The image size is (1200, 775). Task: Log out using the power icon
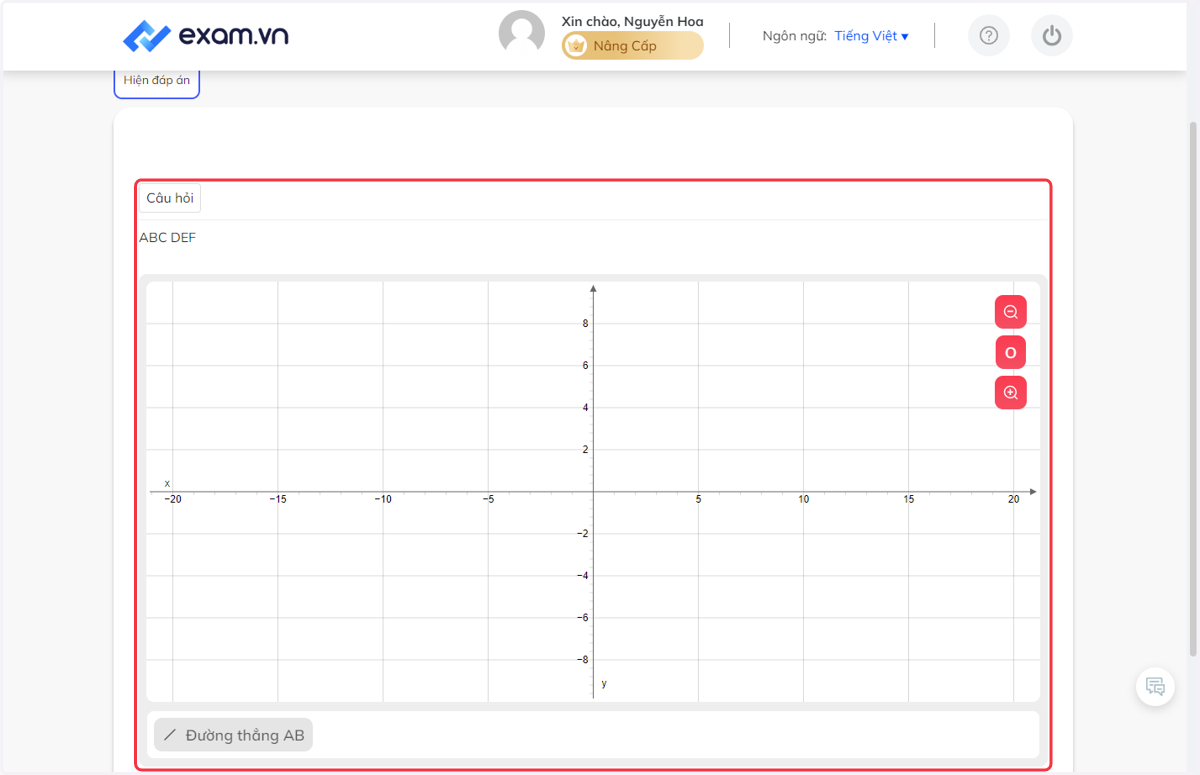1052,36
